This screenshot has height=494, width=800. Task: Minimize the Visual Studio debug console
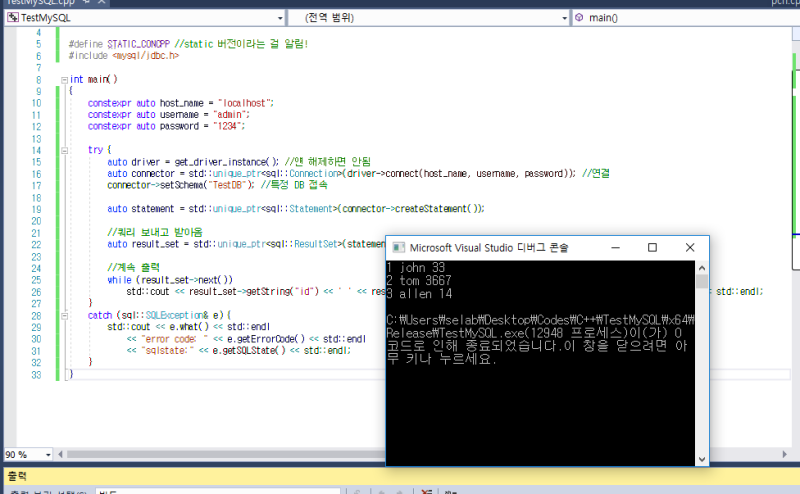(x=615, y=247)
